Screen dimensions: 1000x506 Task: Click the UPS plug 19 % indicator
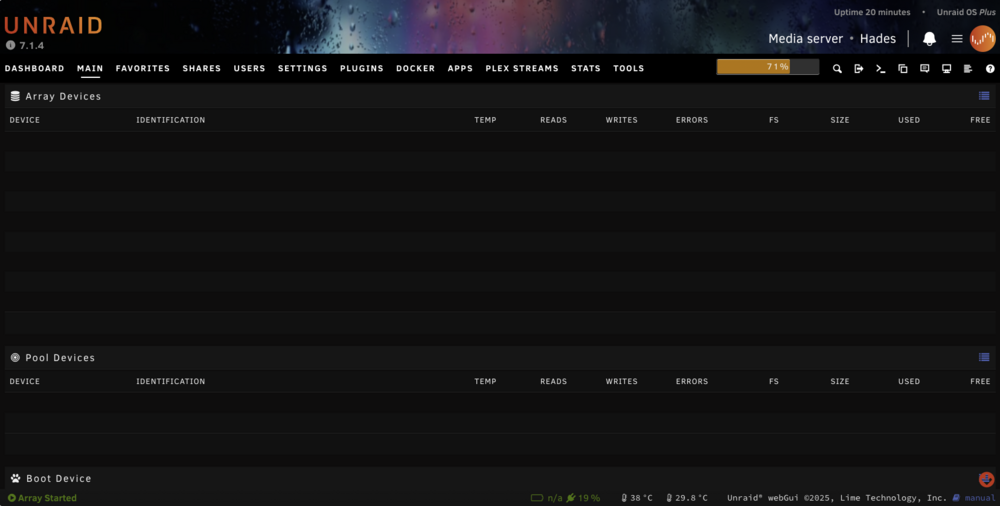coord(583,498)
